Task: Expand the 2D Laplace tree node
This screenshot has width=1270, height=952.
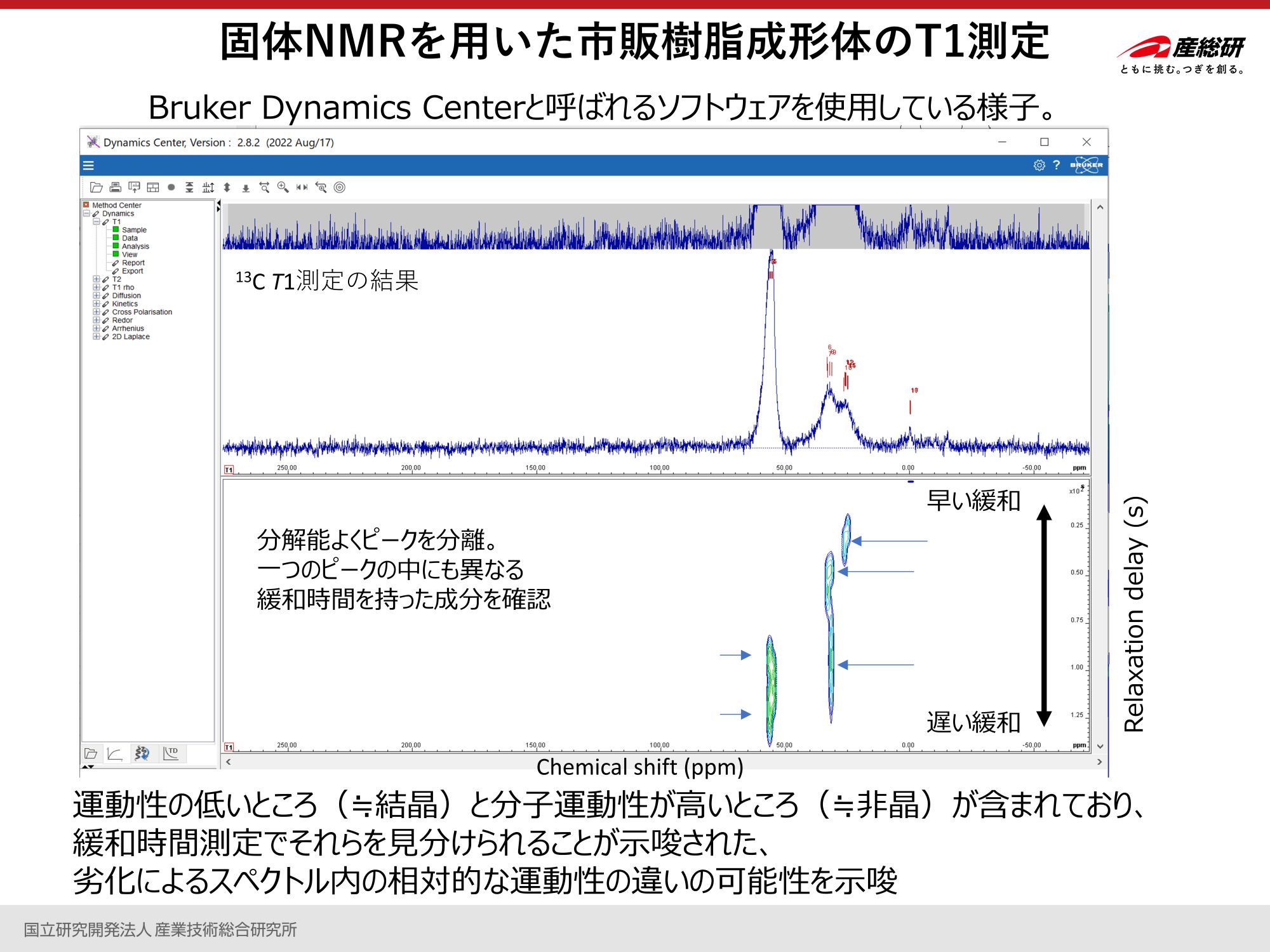Action: (x=97, y=337)
